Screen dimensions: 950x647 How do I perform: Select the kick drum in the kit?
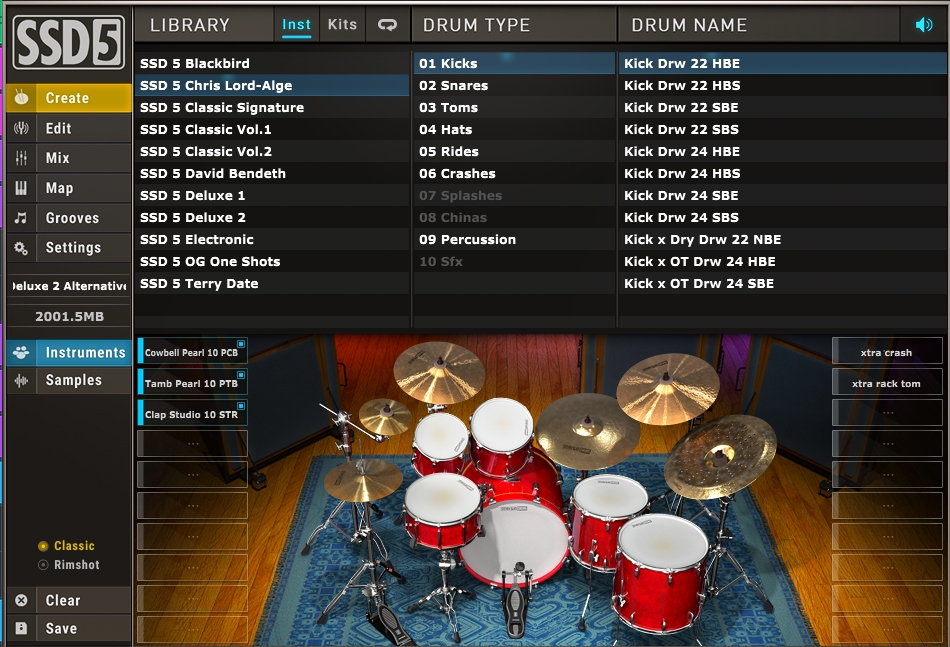tap(515, 539)
